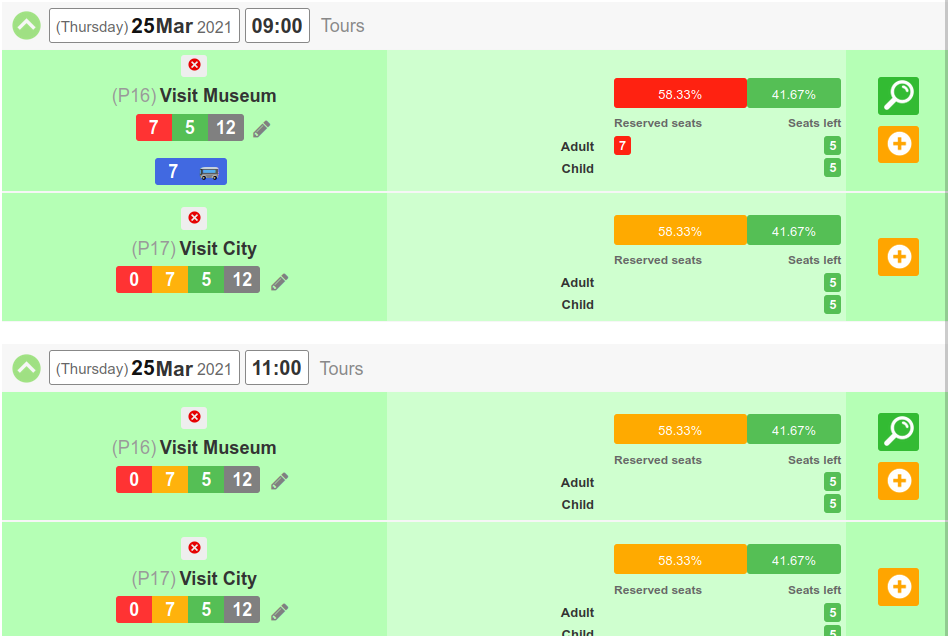The image size is (948, 636).
Task: Add reservation with plus for 11:00 Visit Museum
Action: [x=898, y=481]
